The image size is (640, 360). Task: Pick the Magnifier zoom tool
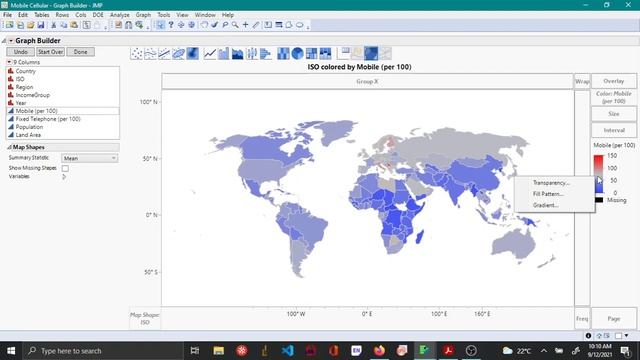point(235,25)
